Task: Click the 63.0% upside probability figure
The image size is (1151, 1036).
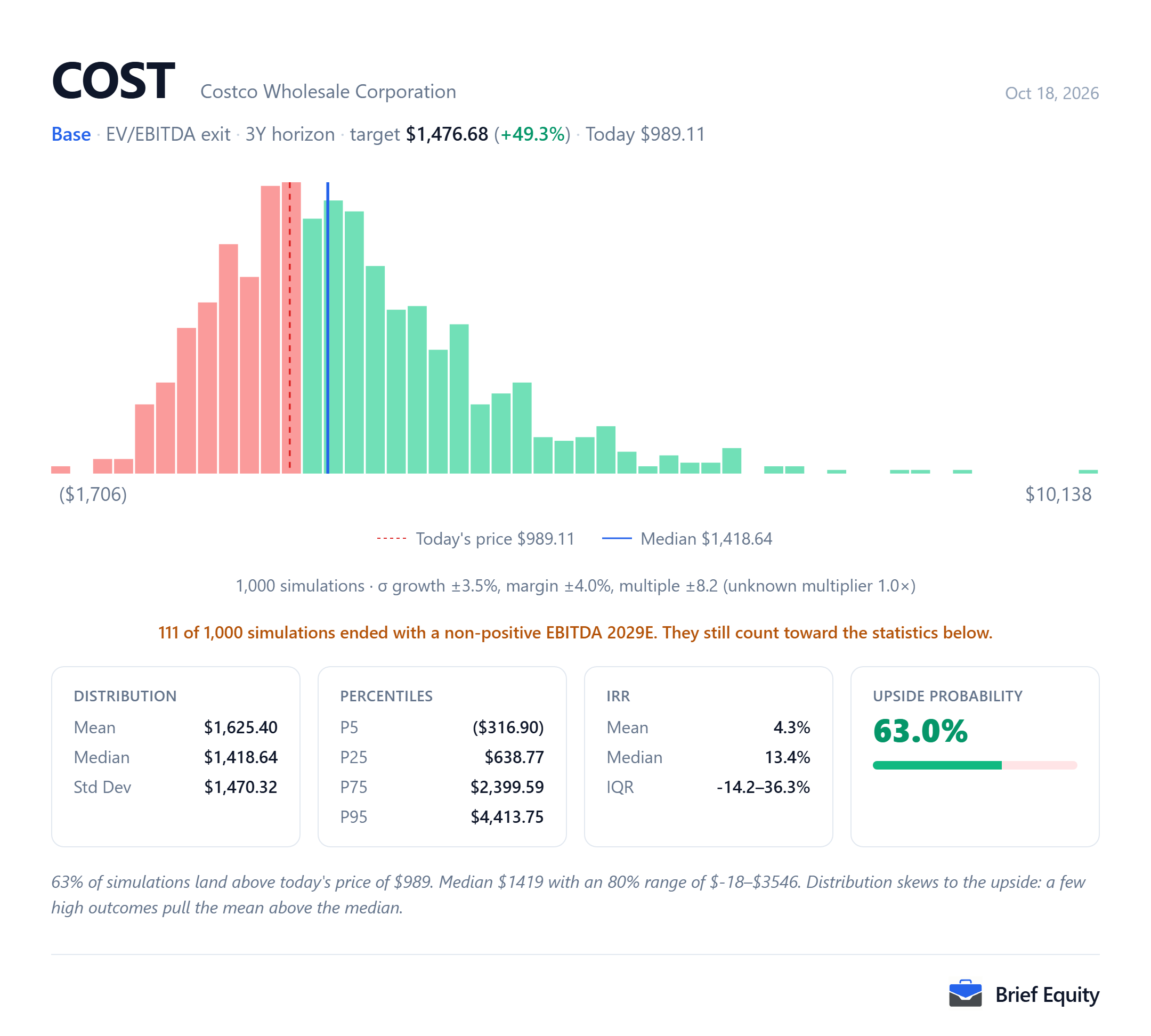Action: pyautogui.click(x=920, y=731)
